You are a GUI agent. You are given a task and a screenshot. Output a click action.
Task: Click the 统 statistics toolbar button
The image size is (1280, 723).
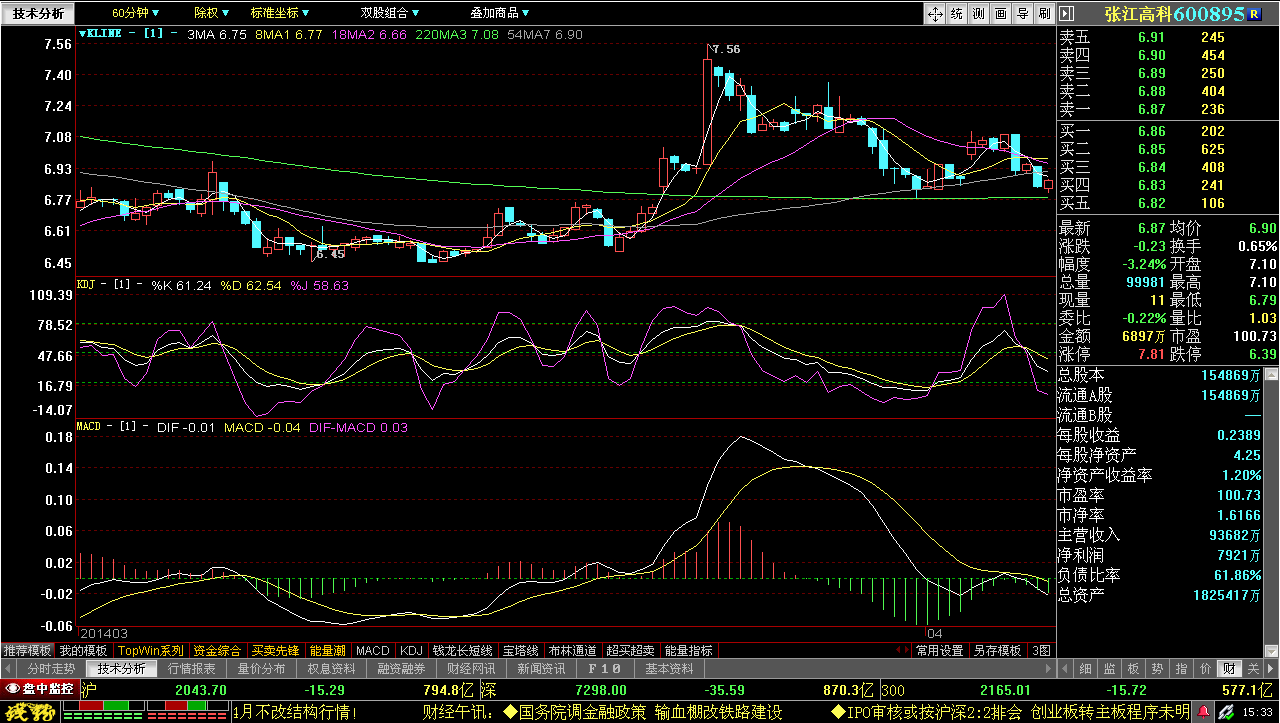click(956, 13)
